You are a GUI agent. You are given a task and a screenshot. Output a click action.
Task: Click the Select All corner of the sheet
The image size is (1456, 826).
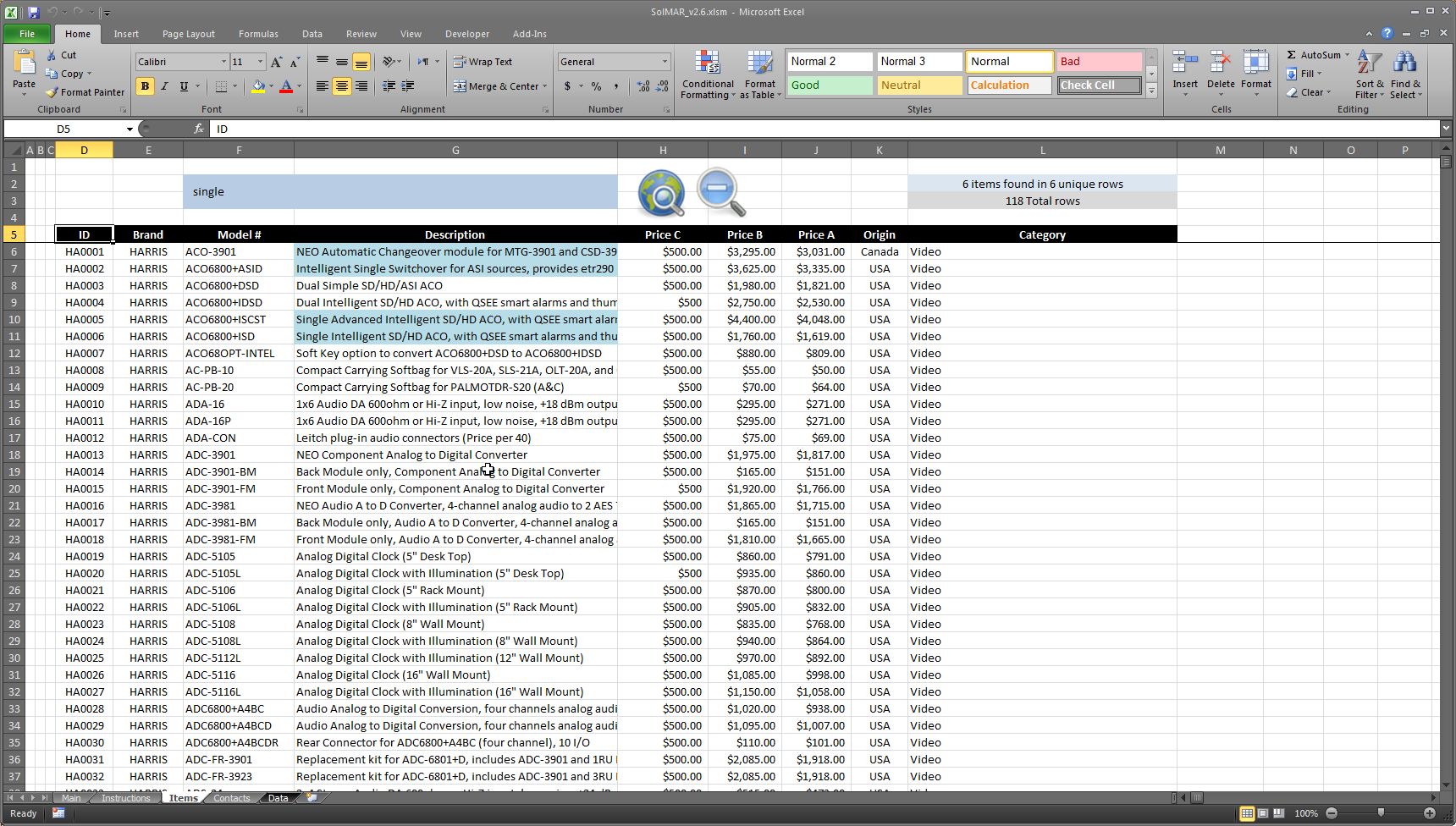click(x=14, y=150)
